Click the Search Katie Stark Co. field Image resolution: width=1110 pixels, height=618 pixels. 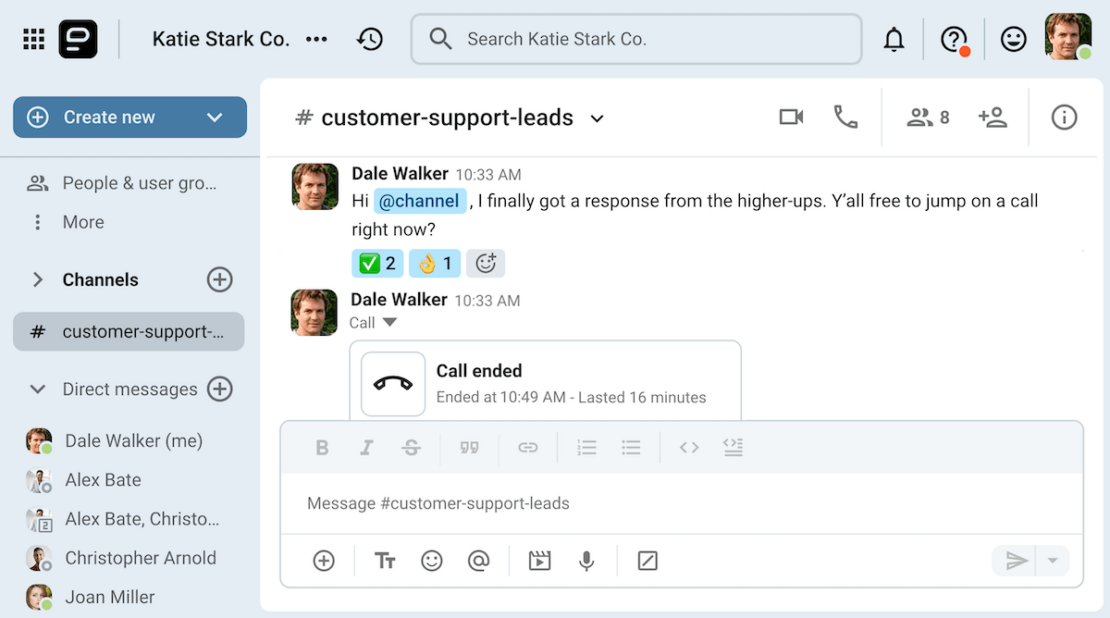point(636,40)
